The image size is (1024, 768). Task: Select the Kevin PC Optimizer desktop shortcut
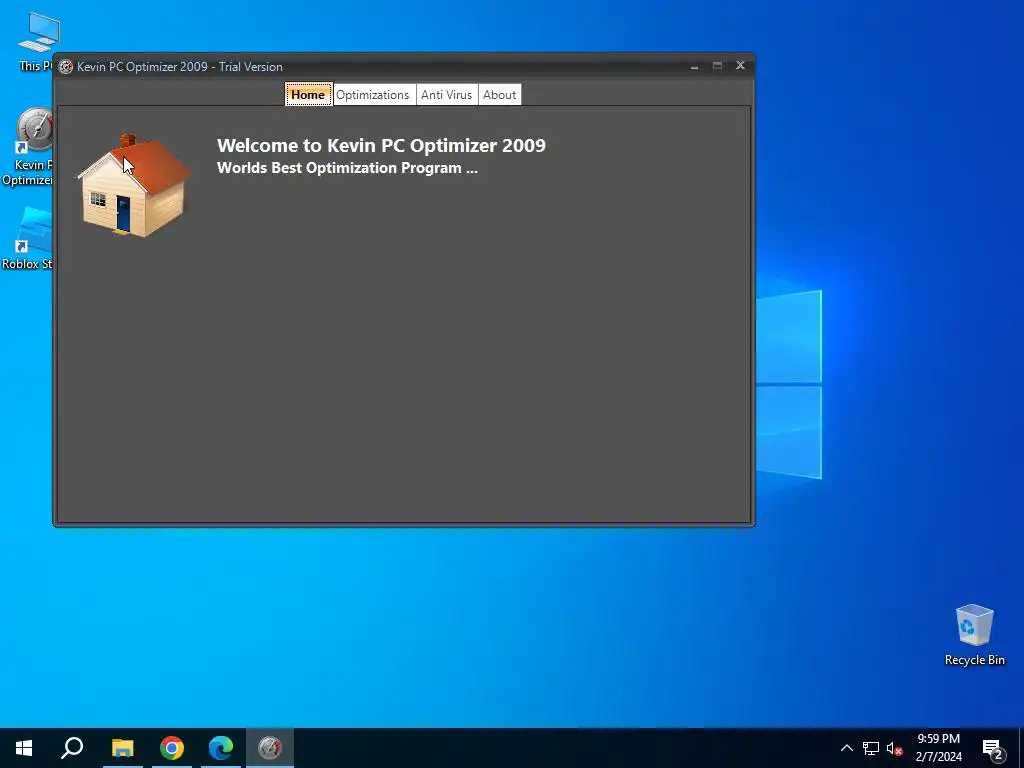(x=27, y=147)
